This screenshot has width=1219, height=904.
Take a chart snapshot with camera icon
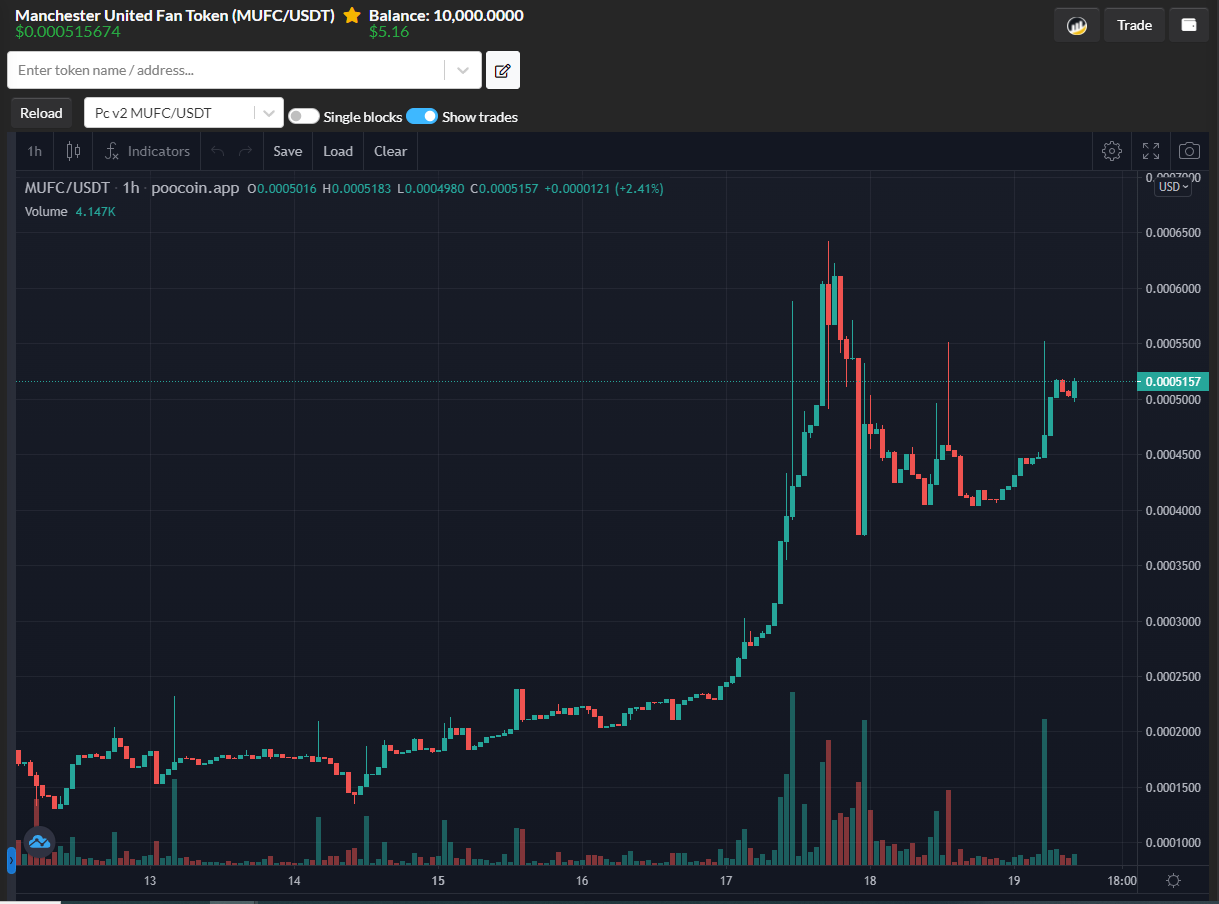[1189, 151]
